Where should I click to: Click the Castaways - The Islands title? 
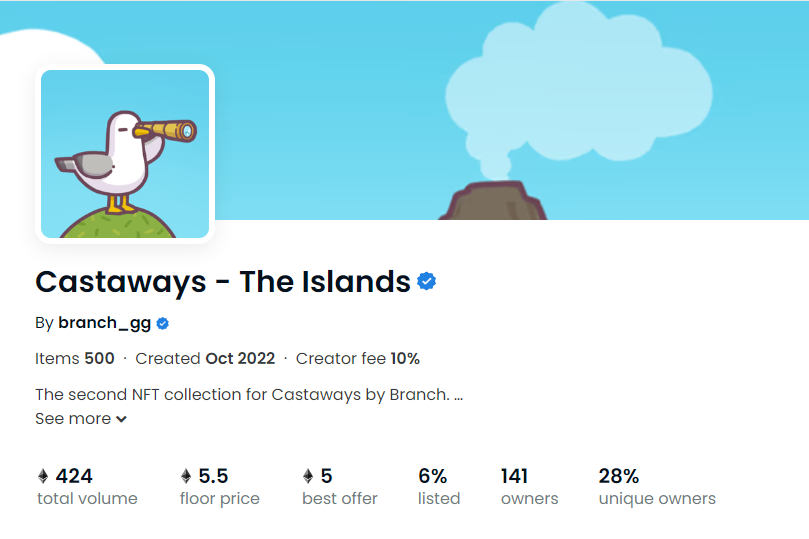pos(223,282)
